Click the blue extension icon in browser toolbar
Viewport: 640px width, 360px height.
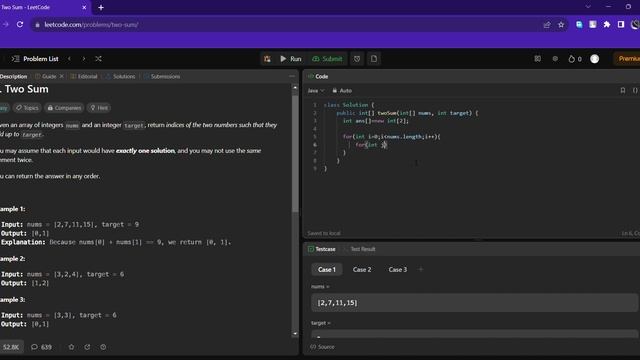point(579,24)
